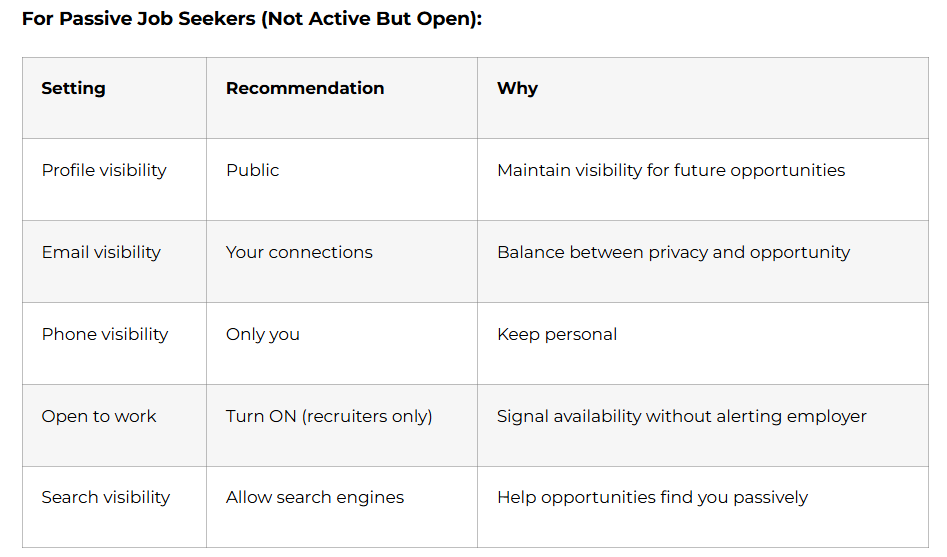Click 'Help opportunities find you passively' text
The image size is (947, 557).
click(x=652, y=497)
